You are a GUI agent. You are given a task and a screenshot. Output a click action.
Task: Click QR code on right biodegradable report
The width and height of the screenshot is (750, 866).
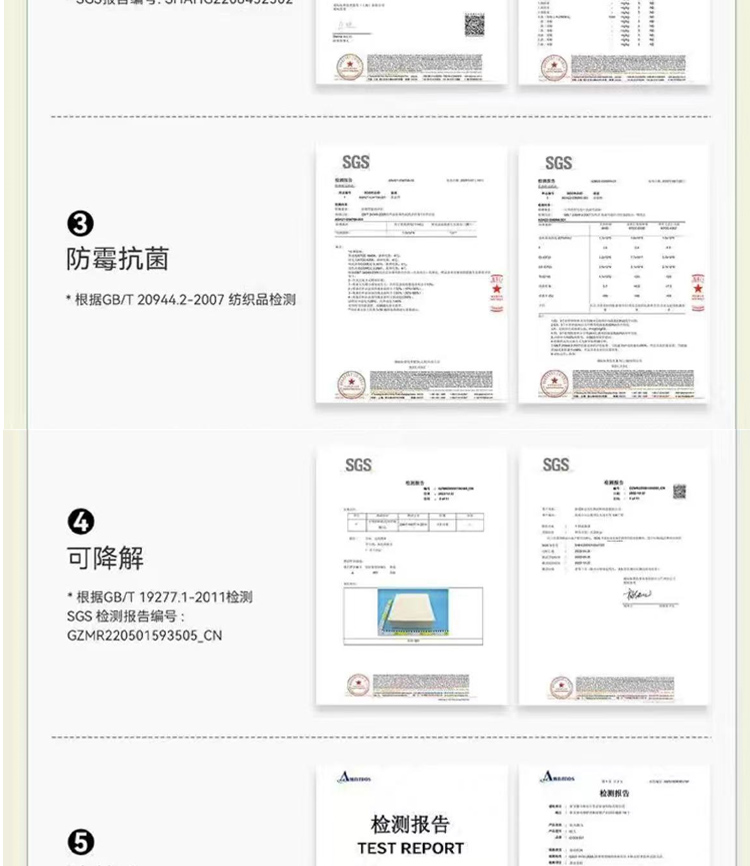[x=680, y=492]
